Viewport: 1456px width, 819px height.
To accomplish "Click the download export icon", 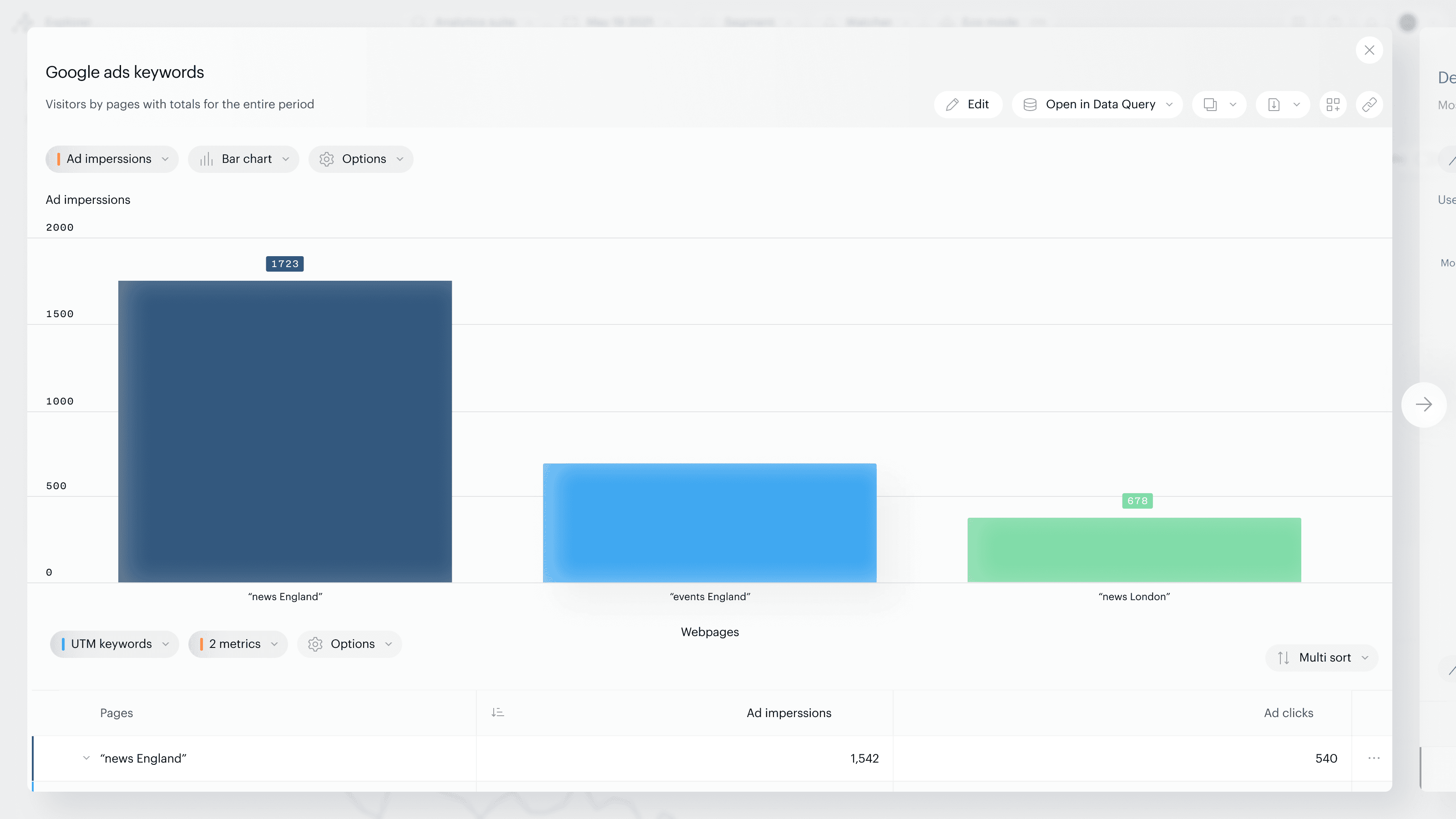I will (1274, 105).
